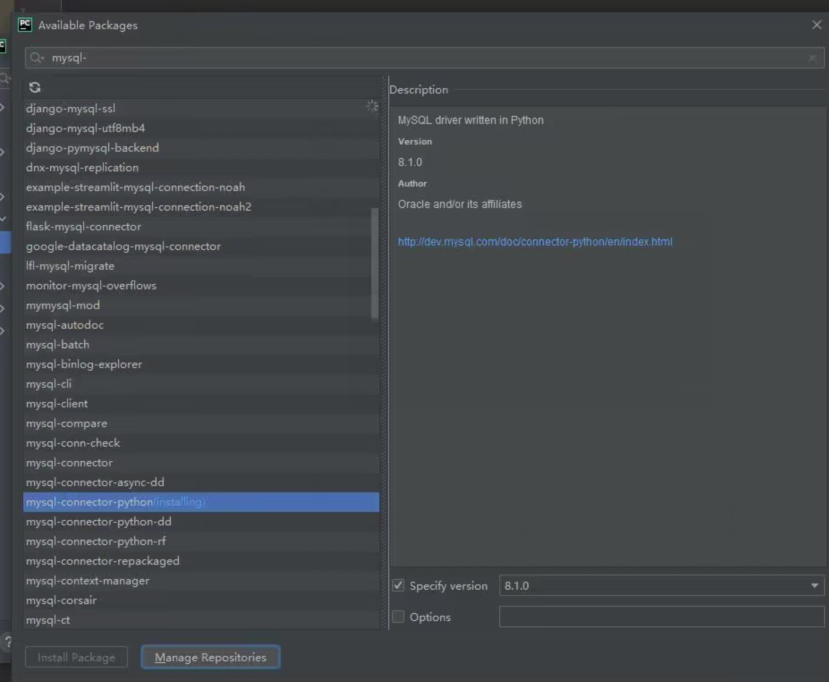Viewport: 829px width, 682px height.
Task: Click the PyCharm logo in the title bar
Action: click(x=25, y=25)
